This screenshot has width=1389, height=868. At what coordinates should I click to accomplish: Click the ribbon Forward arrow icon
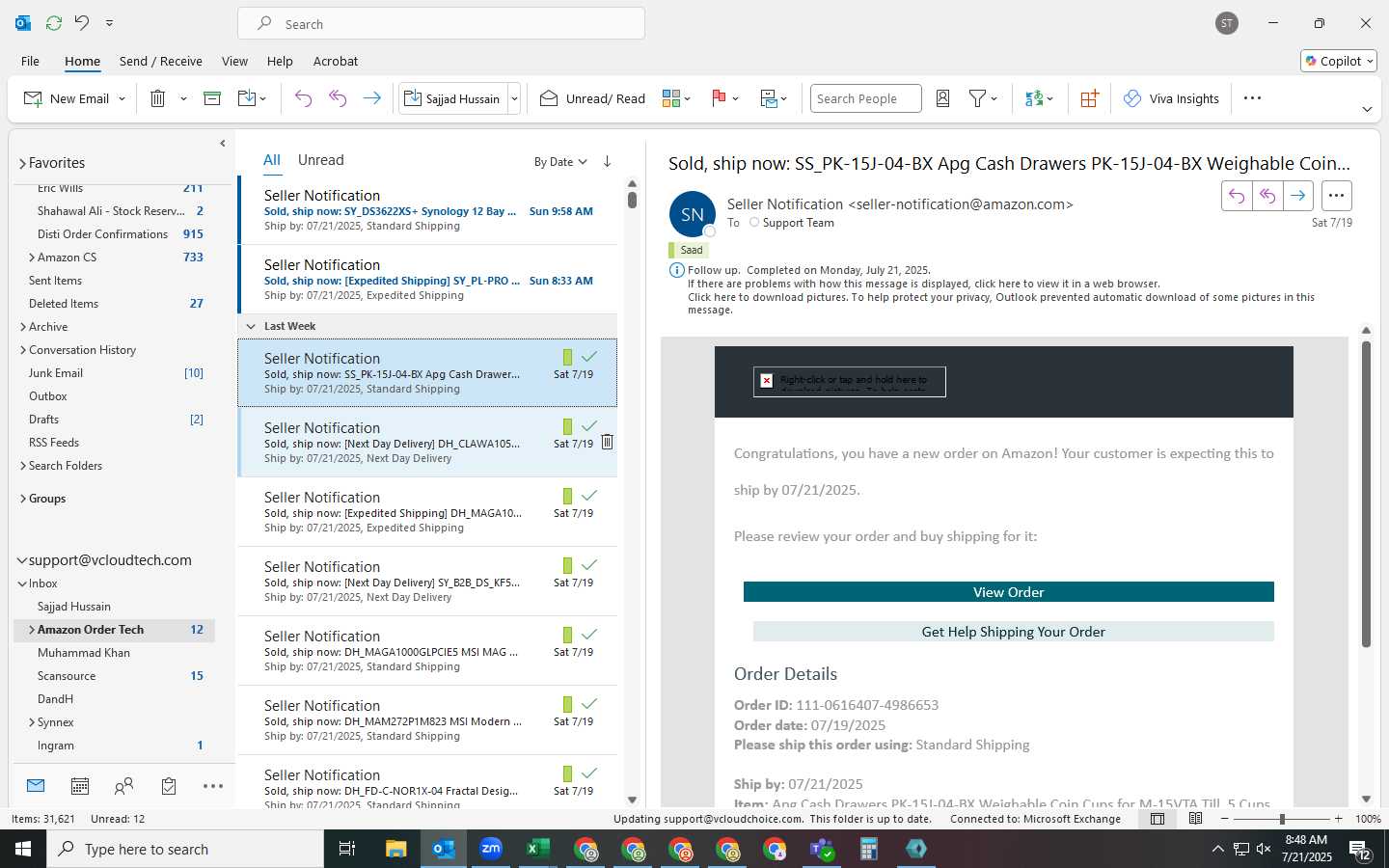[x=371, y=98]
